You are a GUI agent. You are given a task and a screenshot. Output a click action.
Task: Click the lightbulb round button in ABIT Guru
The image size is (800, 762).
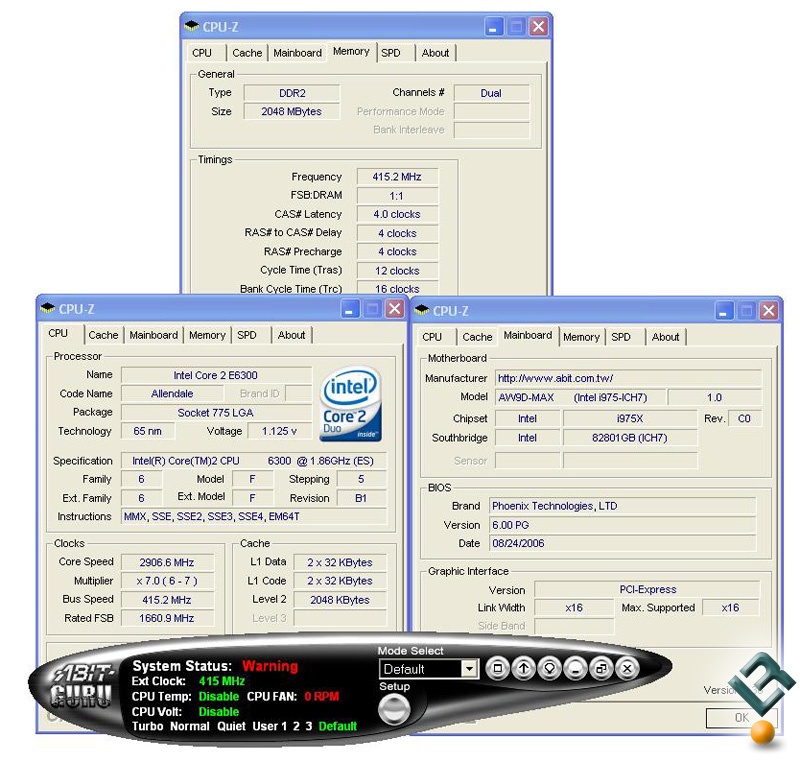pos(549,668)
